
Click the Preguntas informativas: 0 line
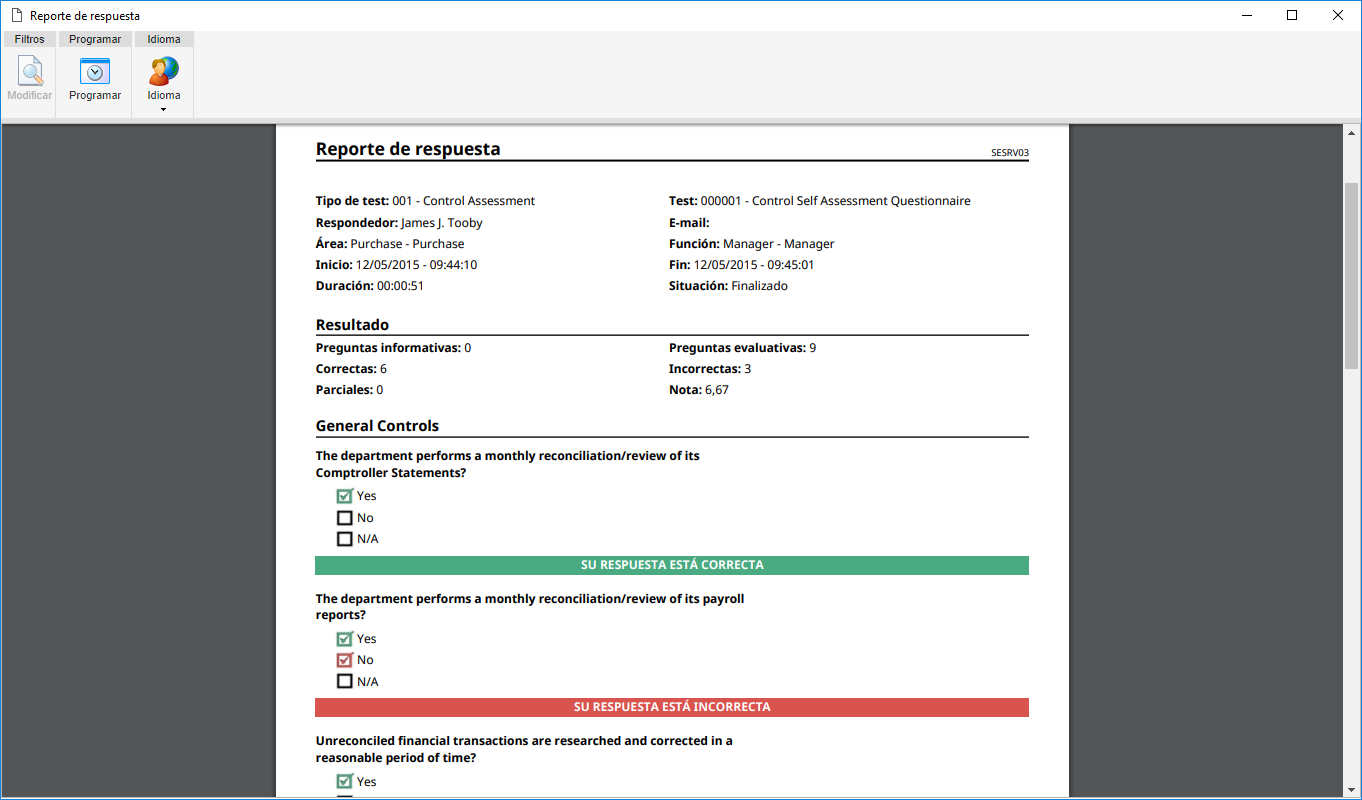[x=394, y=348]
